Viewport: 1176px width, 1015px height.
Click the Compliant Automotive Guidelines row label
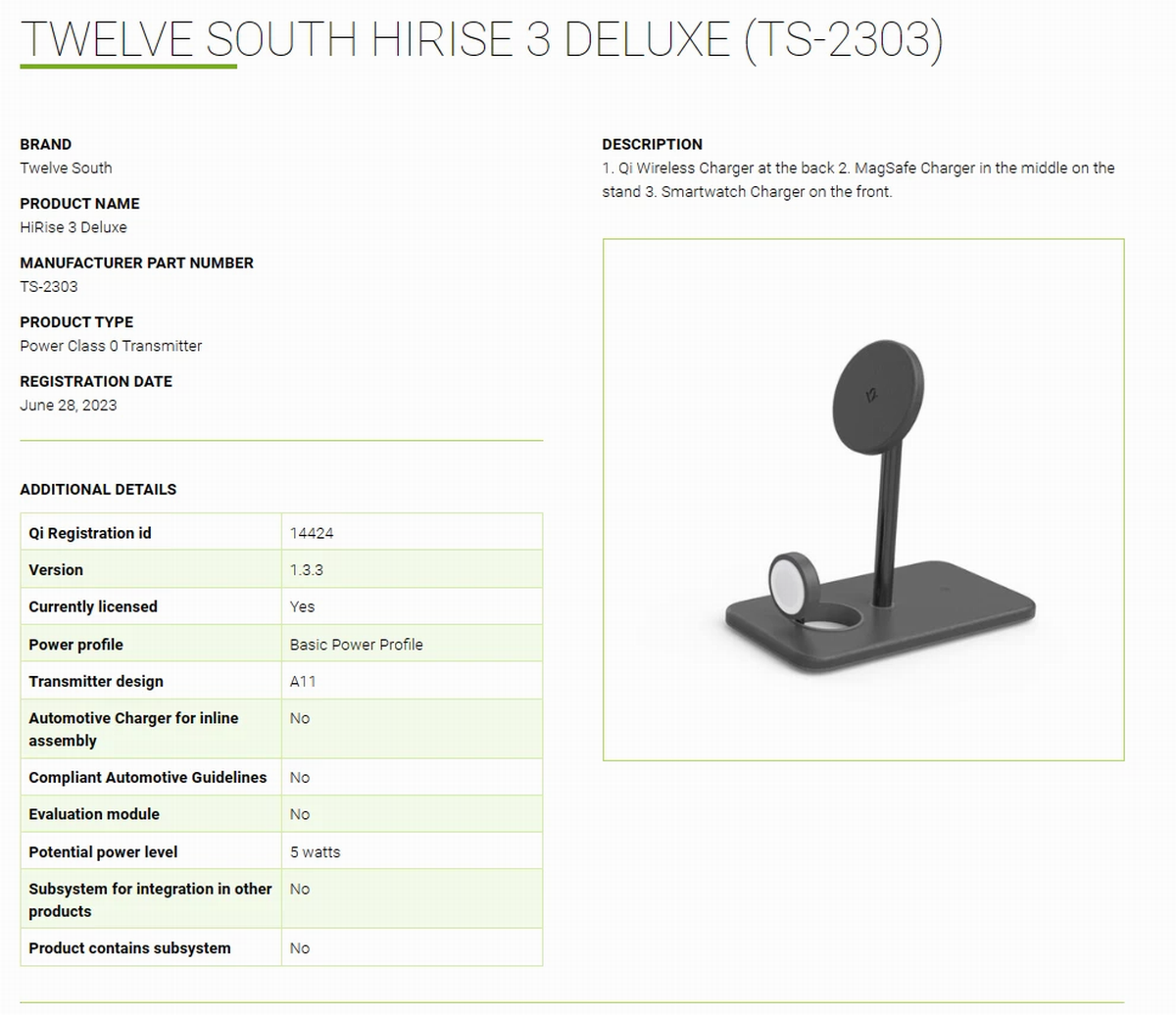(148, 777)
